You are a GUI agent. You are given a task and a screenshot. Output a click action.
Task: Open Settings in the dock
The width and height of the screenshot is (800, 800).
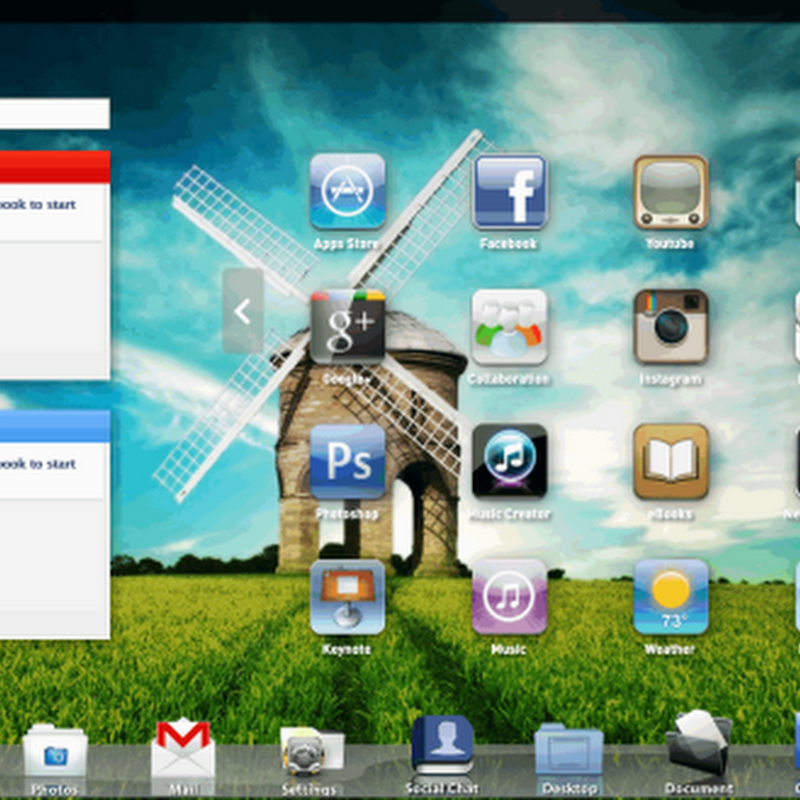point(312,751)
